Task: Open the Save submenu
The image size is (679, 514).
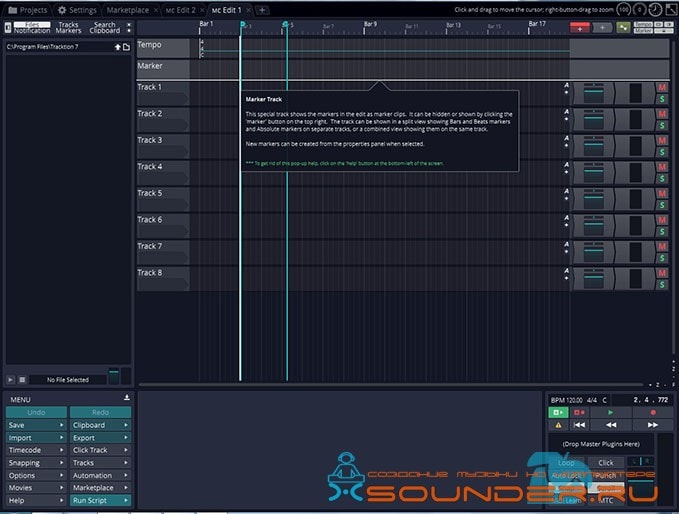Action: 36,425
